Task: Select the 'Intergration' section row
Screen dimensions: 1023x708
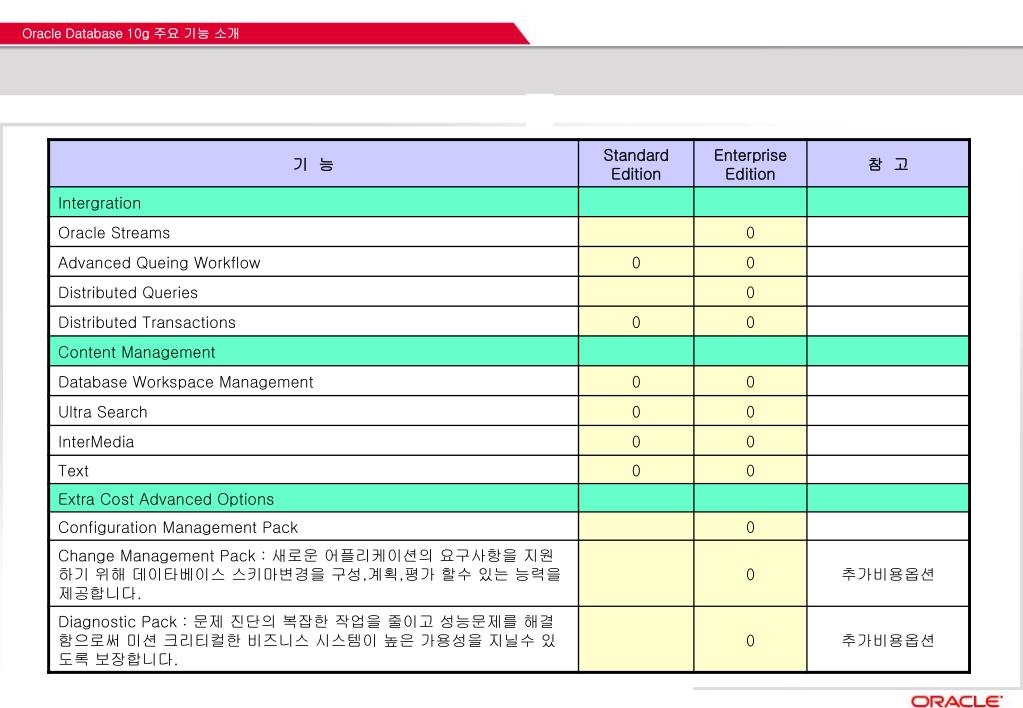Action: (x=509, y=202)
